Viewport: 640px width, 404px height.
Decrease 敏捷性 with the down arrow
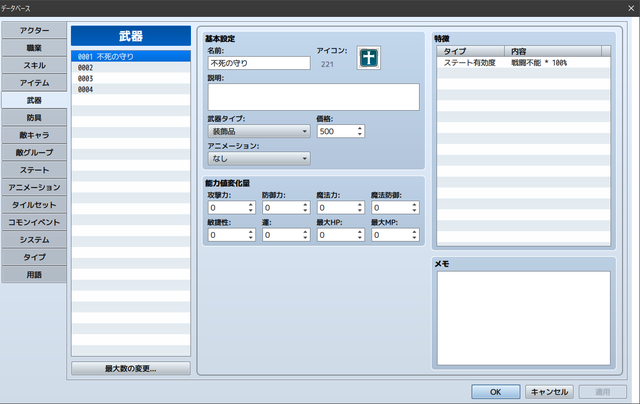pos(251,238)
